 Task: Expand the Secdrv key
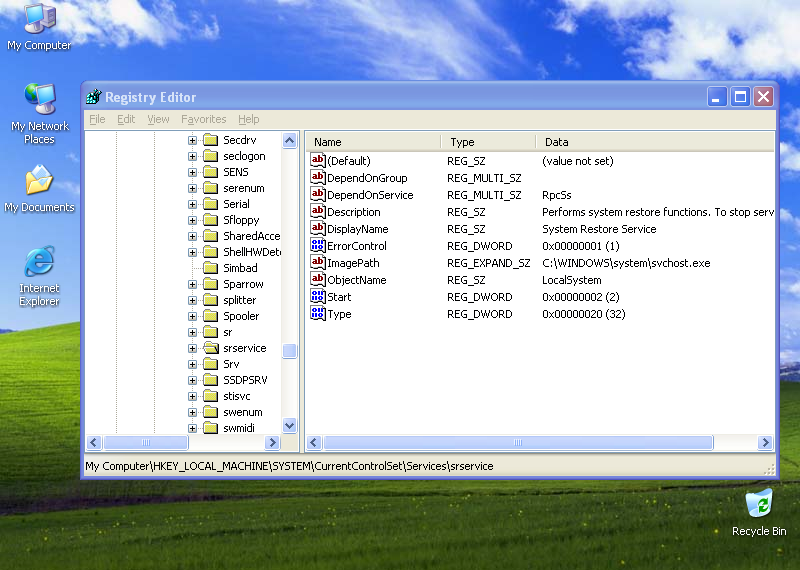192,140
